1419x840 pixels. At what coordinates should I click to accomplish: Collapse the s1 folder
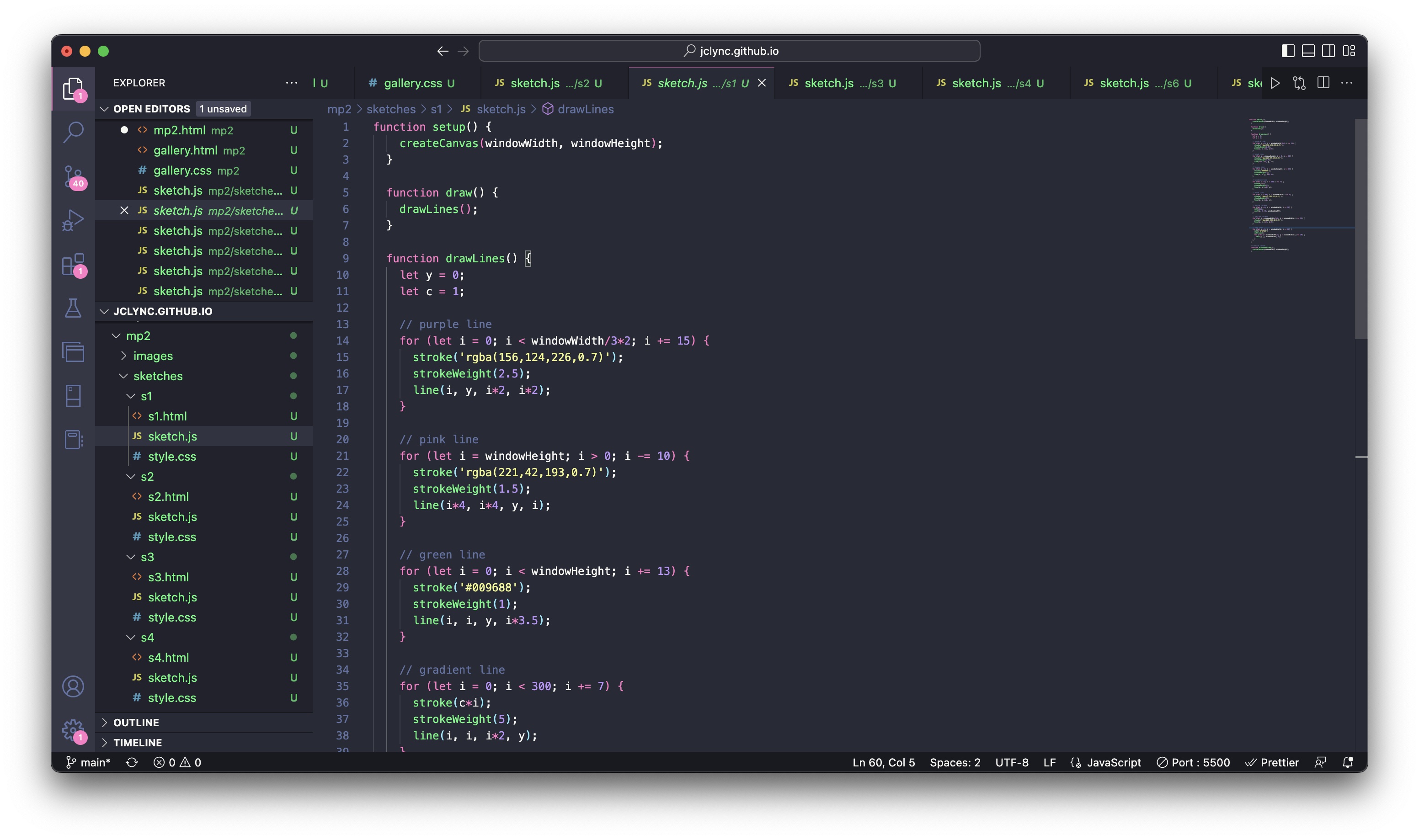coord(131,396)
